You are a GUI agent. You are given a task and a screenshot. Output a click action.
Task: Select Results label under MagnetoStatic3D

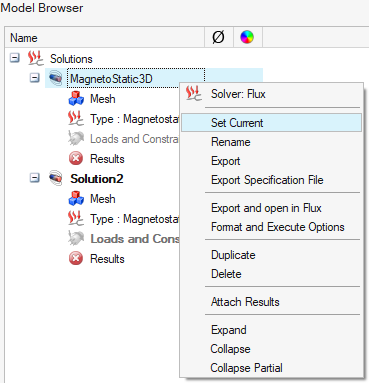pos(107,159)
